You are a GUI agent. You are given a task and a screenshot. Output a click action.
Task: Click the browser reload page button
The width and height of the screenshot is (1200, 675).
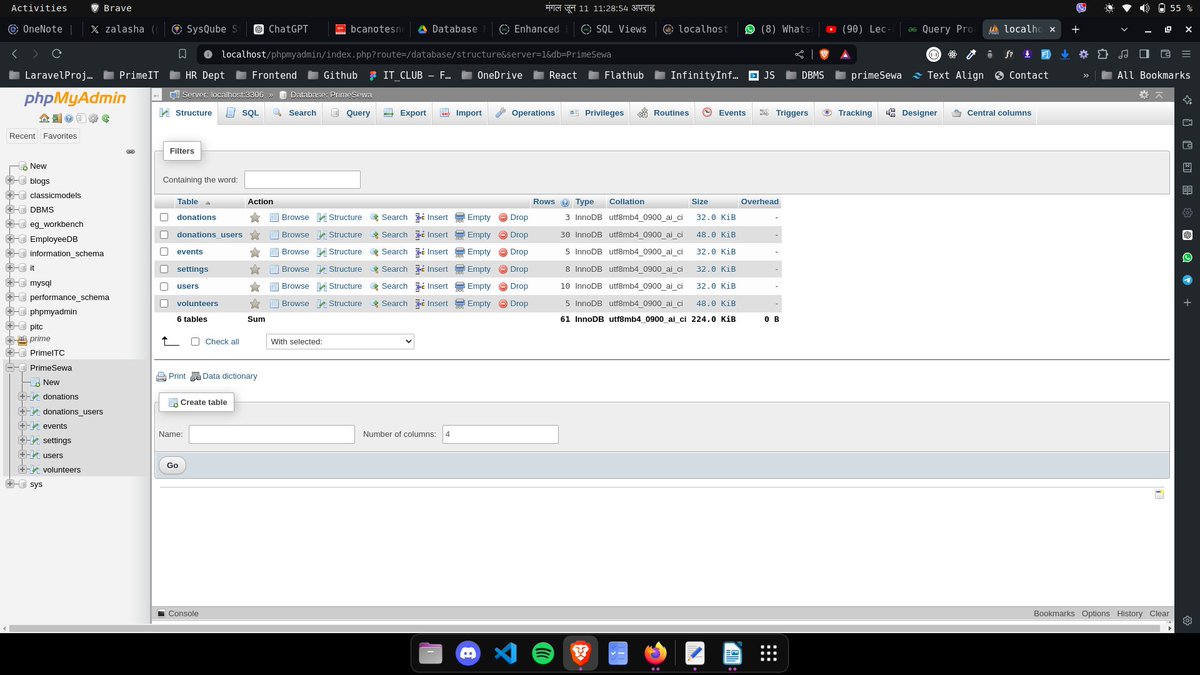pyautogui.click(x=56, y=54)
